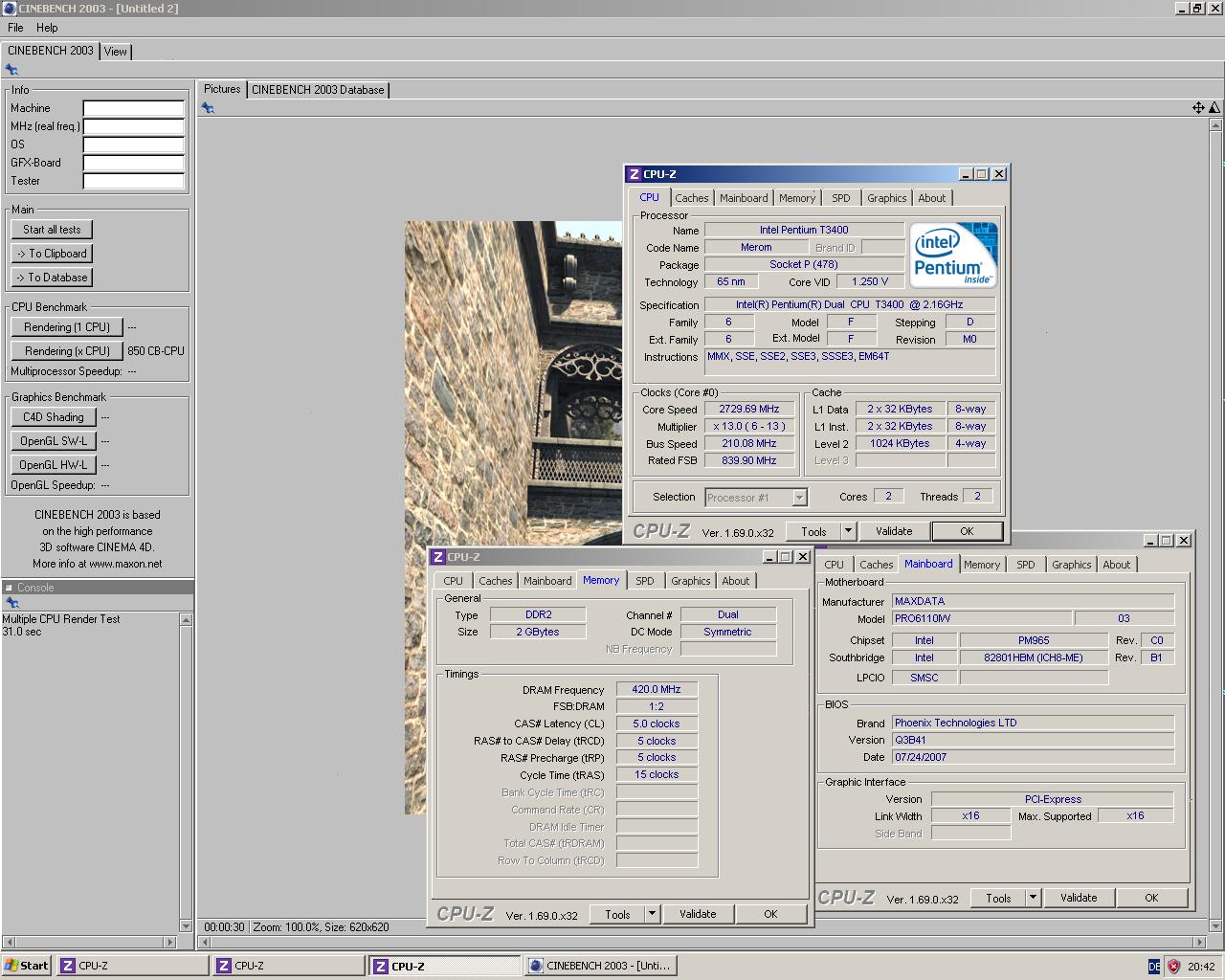Click the move arrows icon in Pictures panel
1225x980 pixels.
[1198, 108]
